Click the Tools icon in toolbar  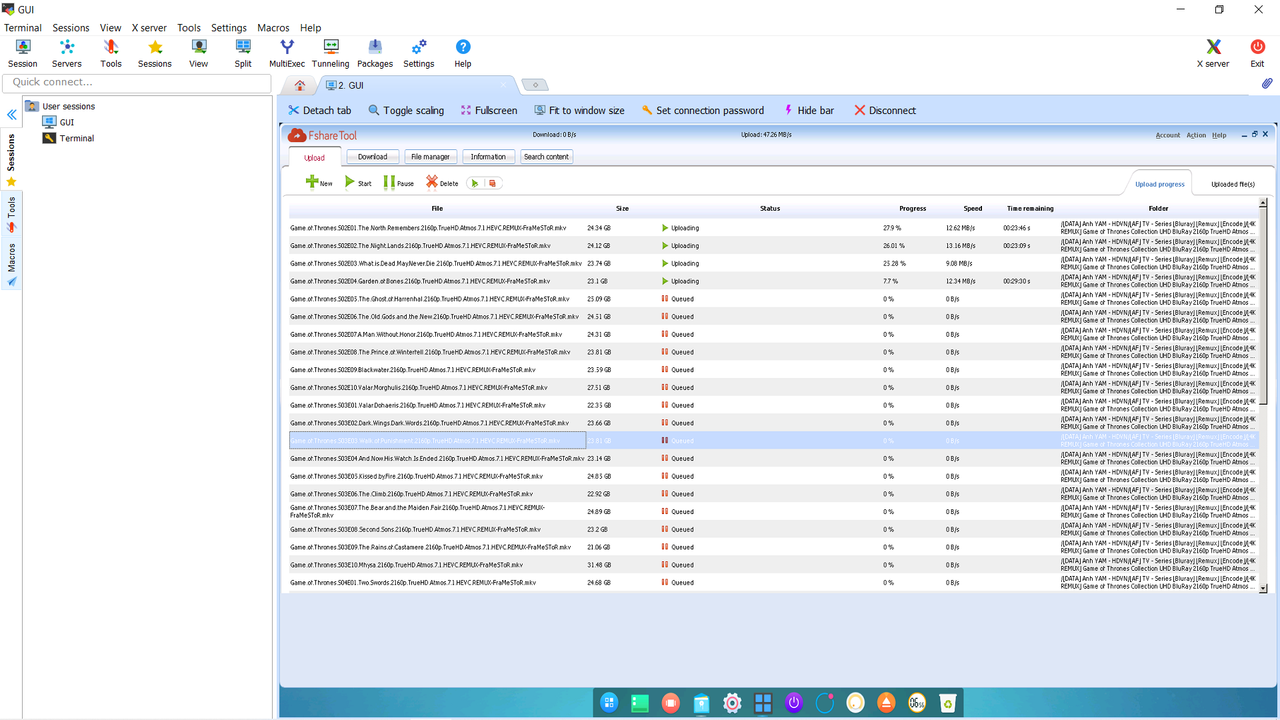(111, 54)
